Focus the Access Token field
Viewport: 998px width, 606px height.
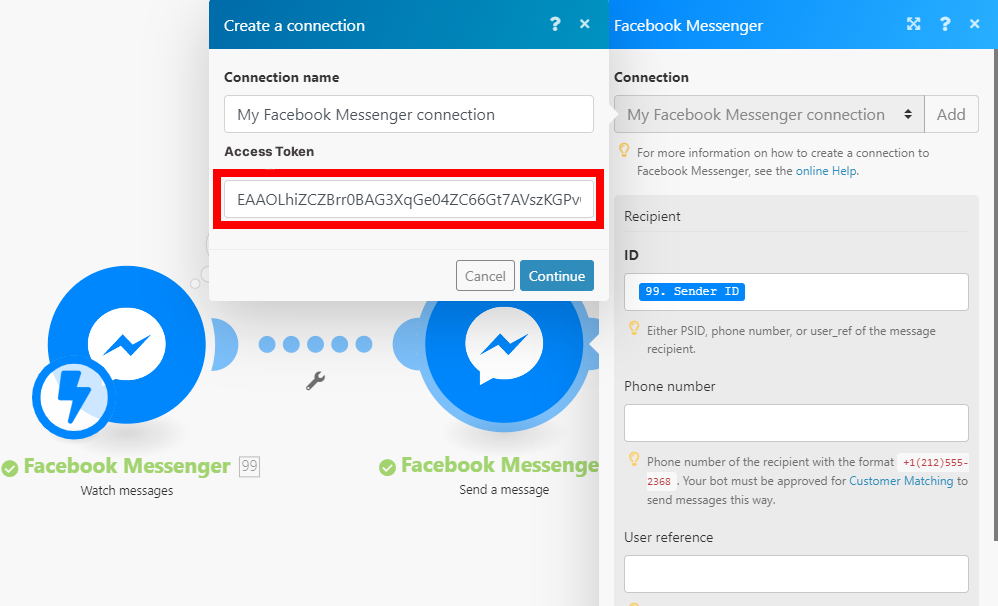click(408, 200)
